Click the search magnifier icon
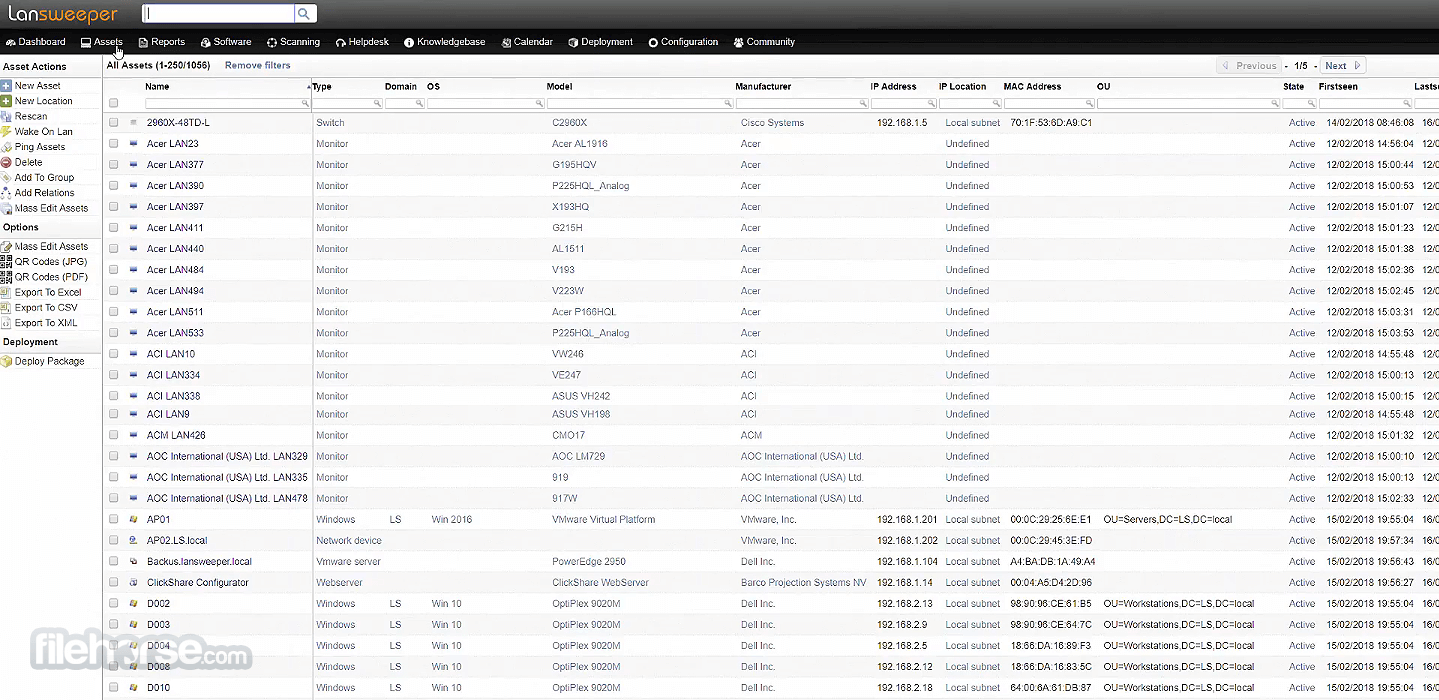1439x700 pixels. click(304, 14)
